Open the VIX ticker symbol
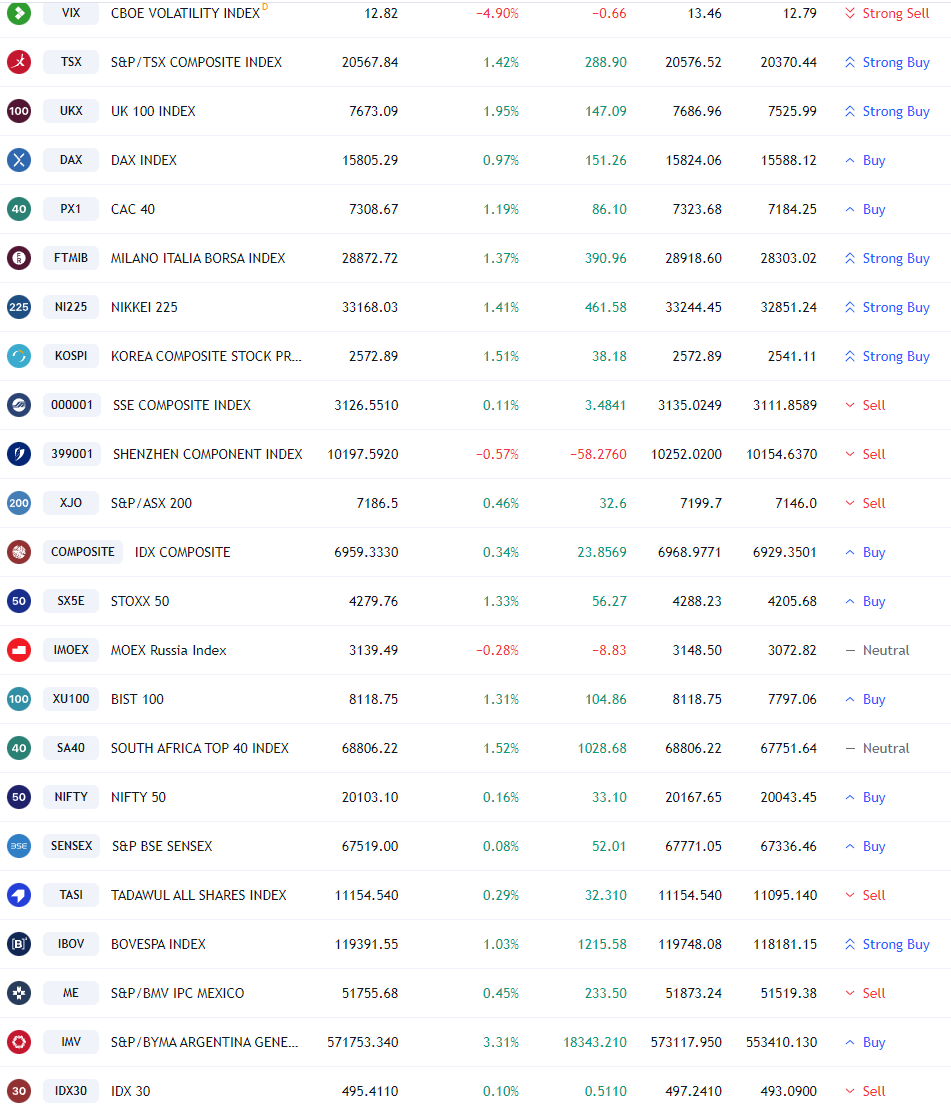This screenshot has height=1110, width=951. click(71, 13)
